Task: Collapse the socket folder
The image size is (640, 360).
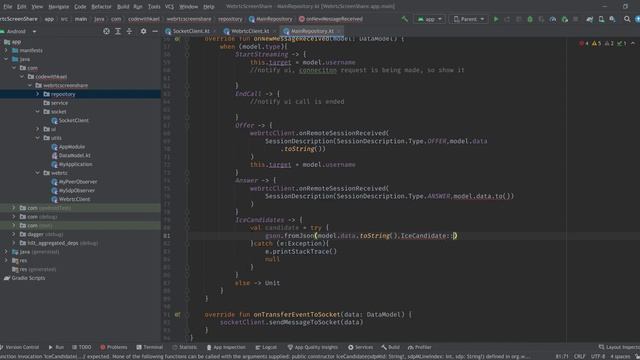Action: (38, 111)
